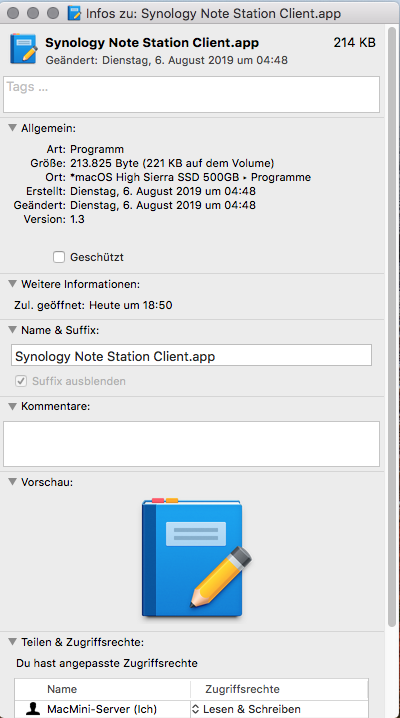Enable the Geschützt checkbox

coord(59,257)
